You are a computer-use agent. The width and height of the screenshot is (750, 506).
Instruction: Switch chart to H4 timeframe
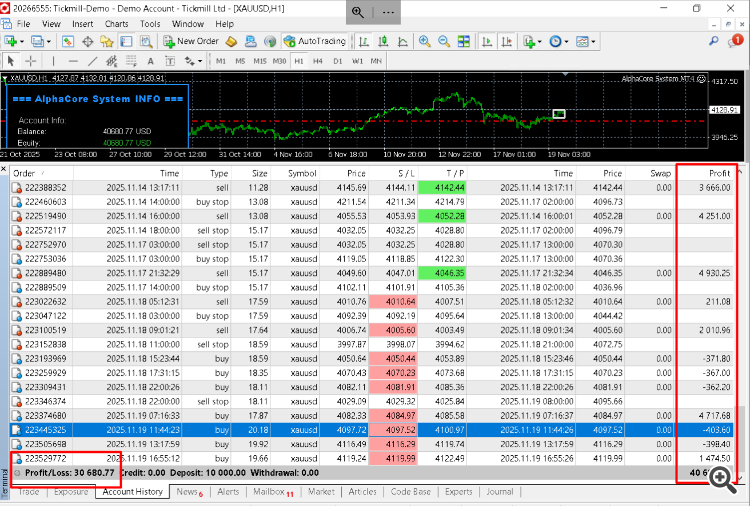(x=320, y=61)
